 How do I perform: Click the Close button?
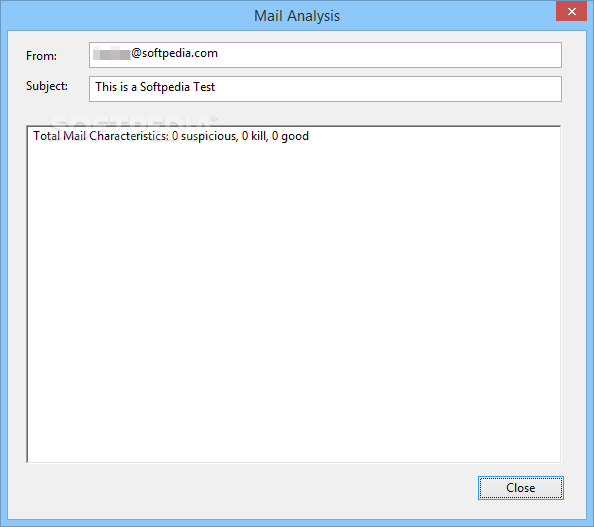point(521,488)
